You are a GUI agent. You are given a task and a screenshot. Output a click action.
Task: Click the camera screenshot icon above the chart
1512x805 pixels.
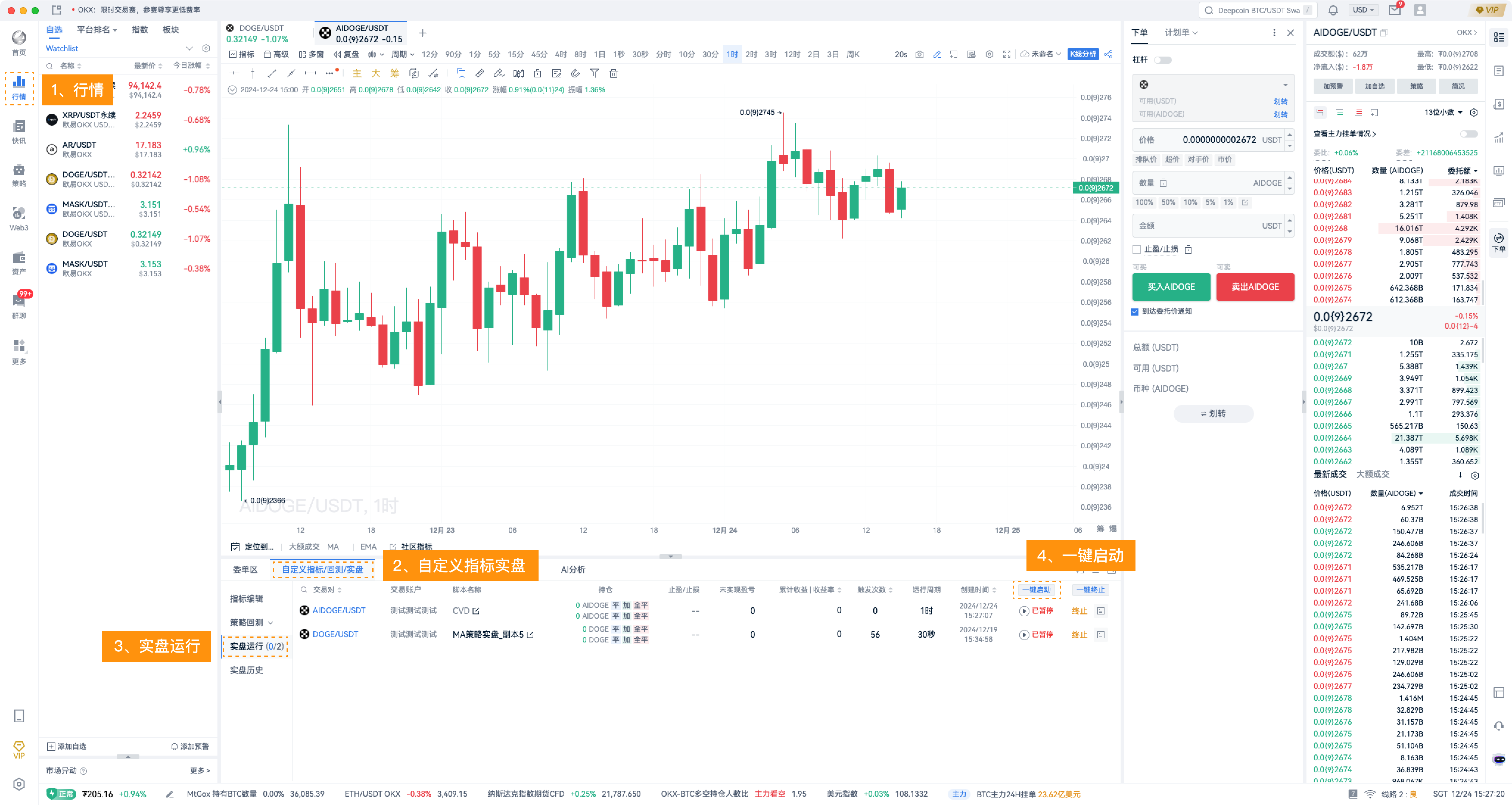click(x=919, y=54)
